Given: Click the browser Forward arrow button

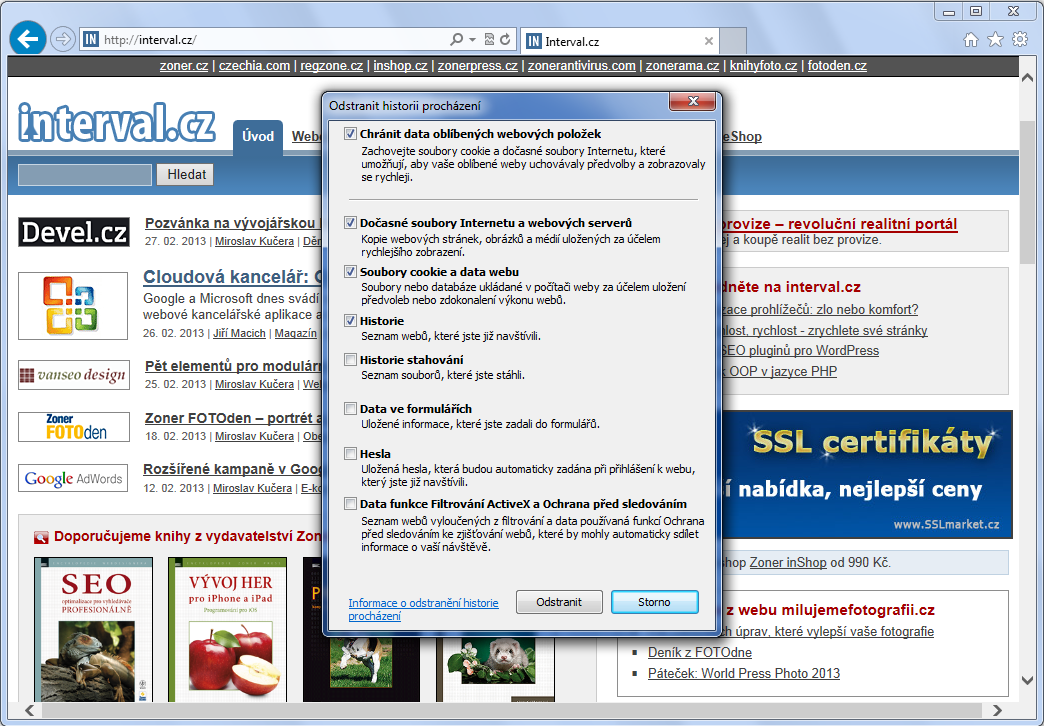Looking at the screenshot, I should click(x=63, y=39).
